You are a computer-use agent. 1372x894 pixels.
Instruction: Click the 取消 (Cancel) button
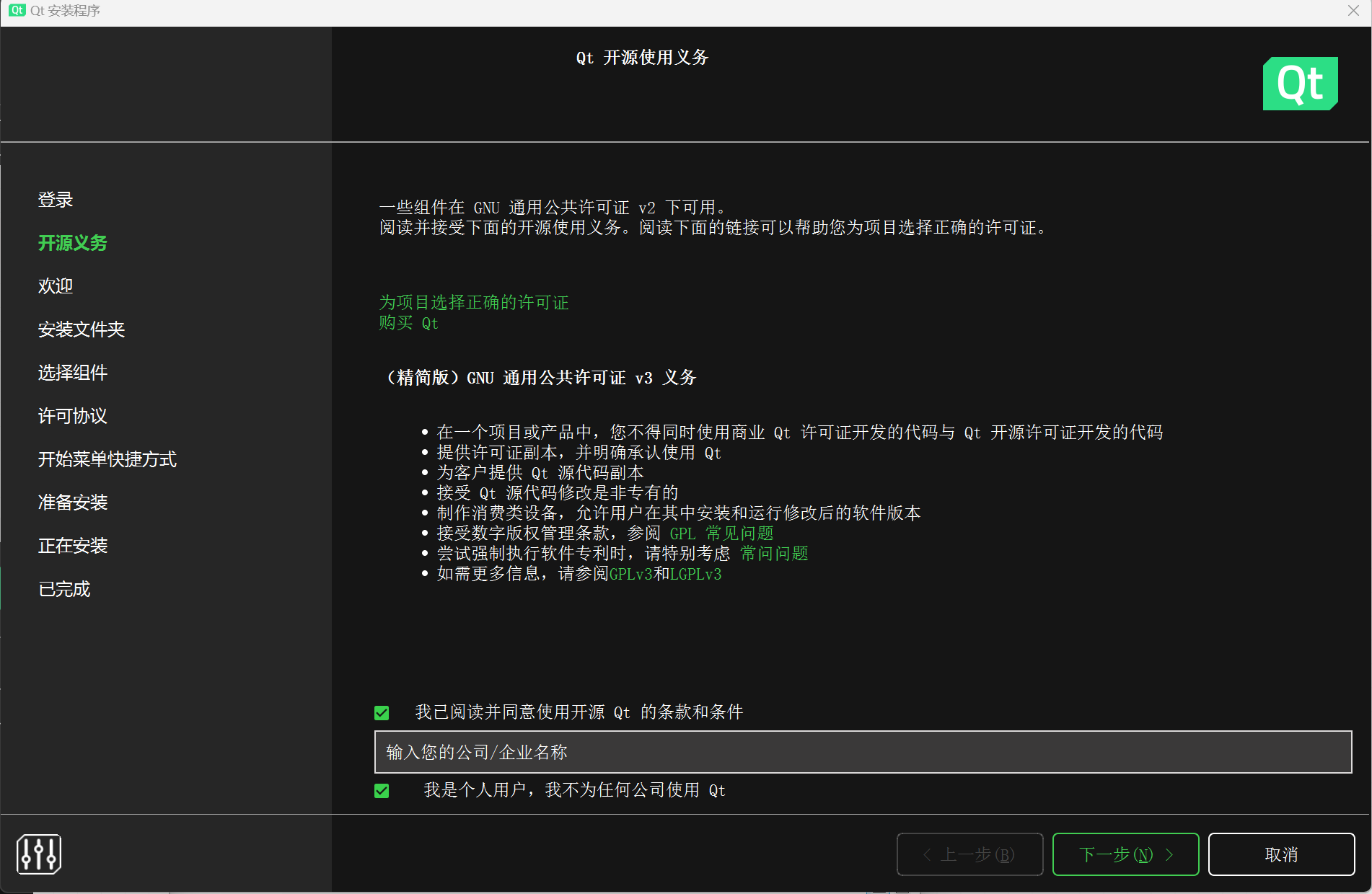[x=1281, y=854]
